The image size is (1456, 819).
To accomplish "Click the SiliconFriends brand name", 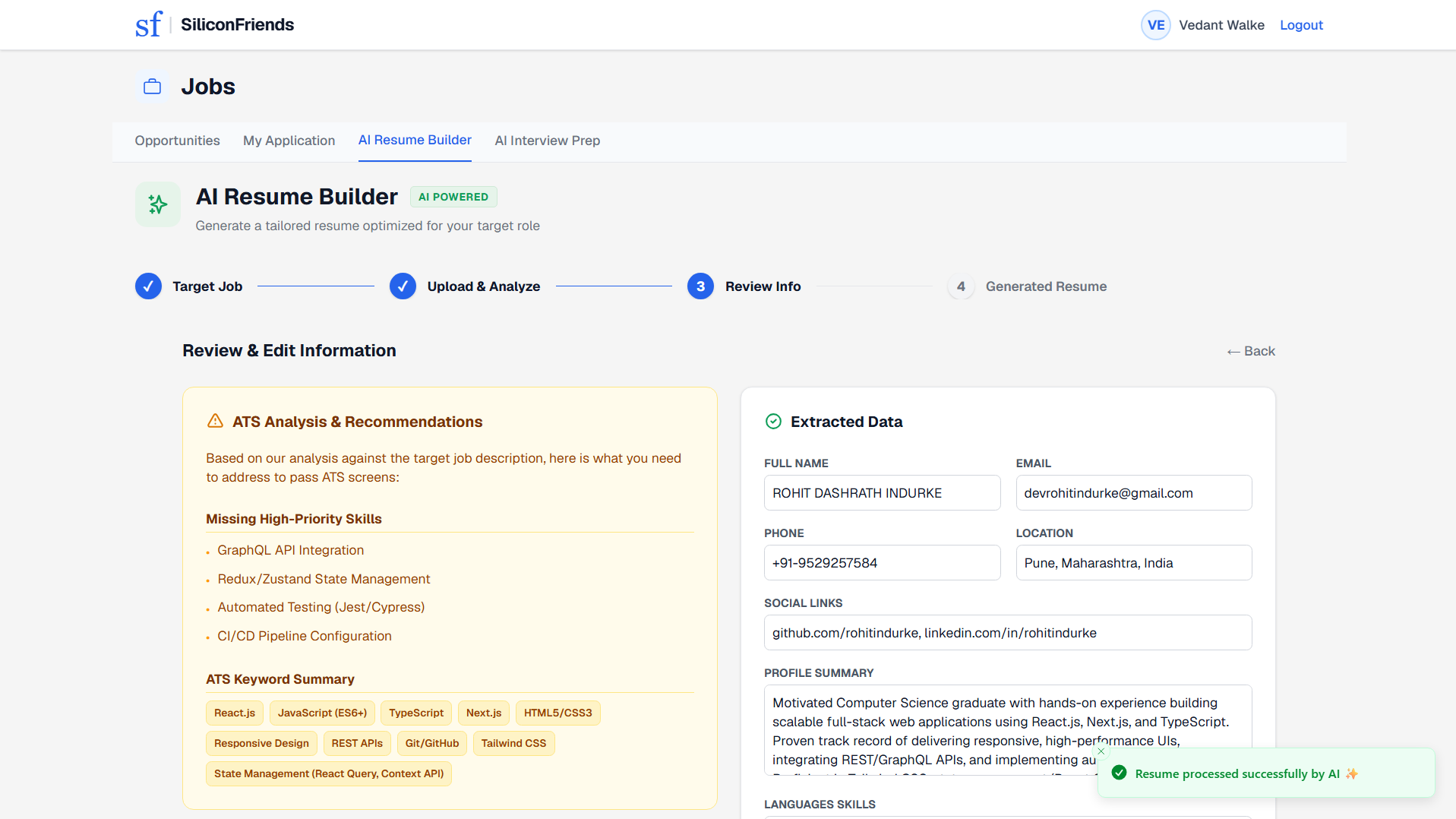I will click(237, 25).
